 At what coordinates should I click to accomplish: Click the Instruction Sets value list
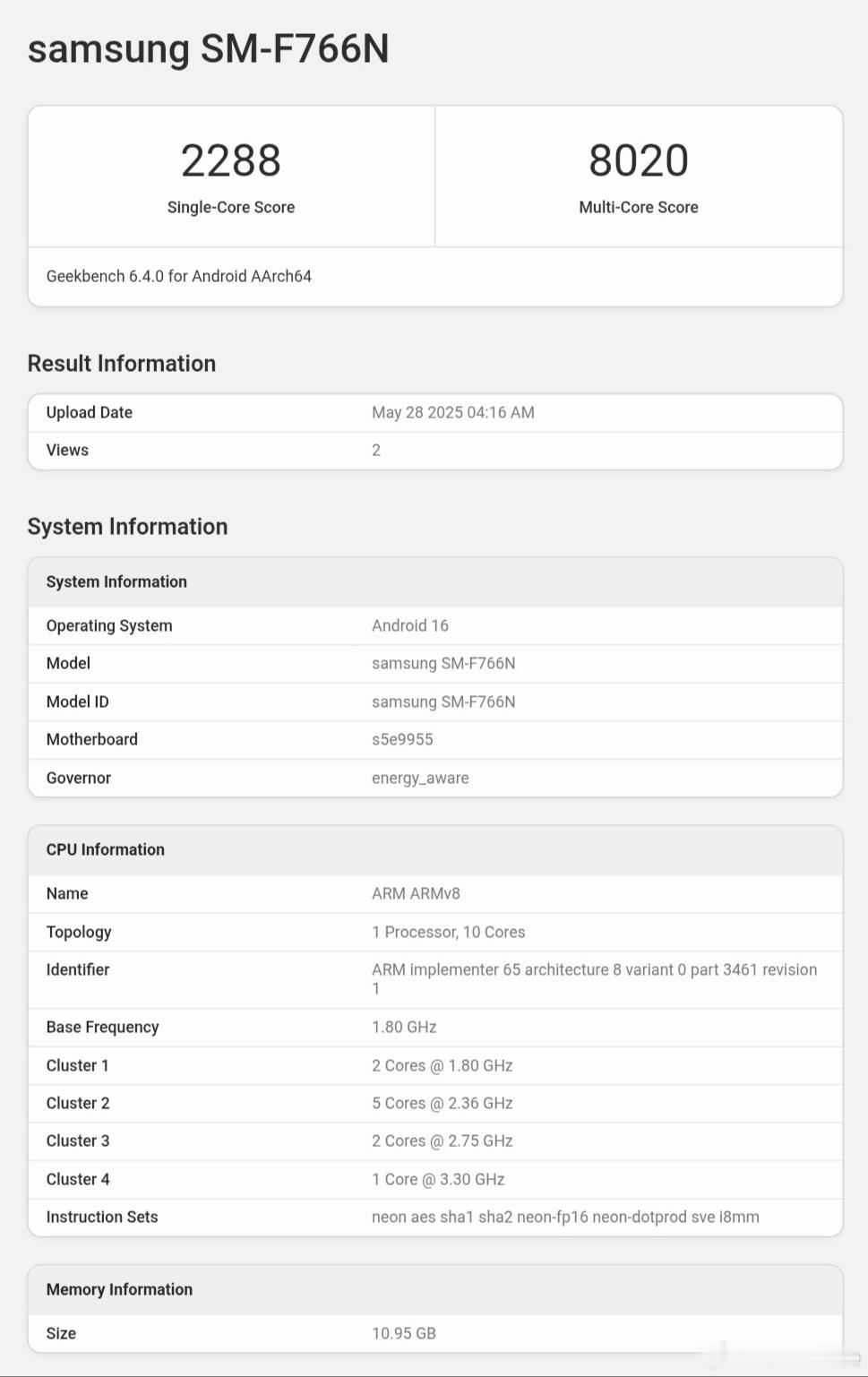coord(565,1217)
